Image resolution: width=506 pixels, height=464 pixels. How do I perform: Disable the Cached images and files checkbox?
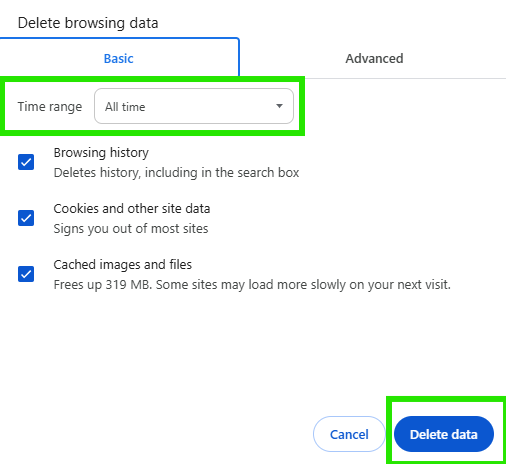tap(26, 274)
